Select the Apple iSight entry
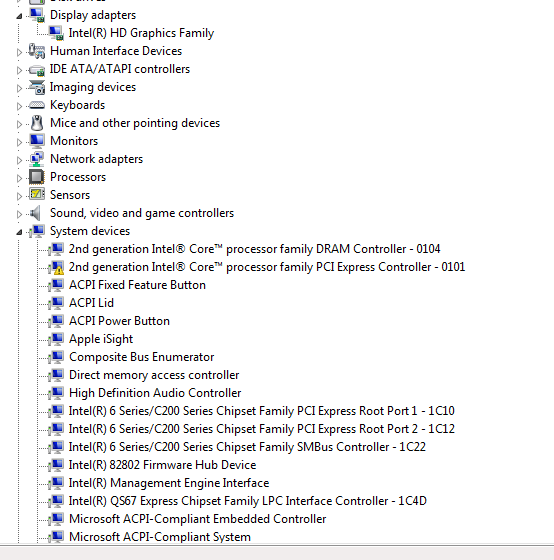Viewport: 554px width, 560px height. coord(101,339)
